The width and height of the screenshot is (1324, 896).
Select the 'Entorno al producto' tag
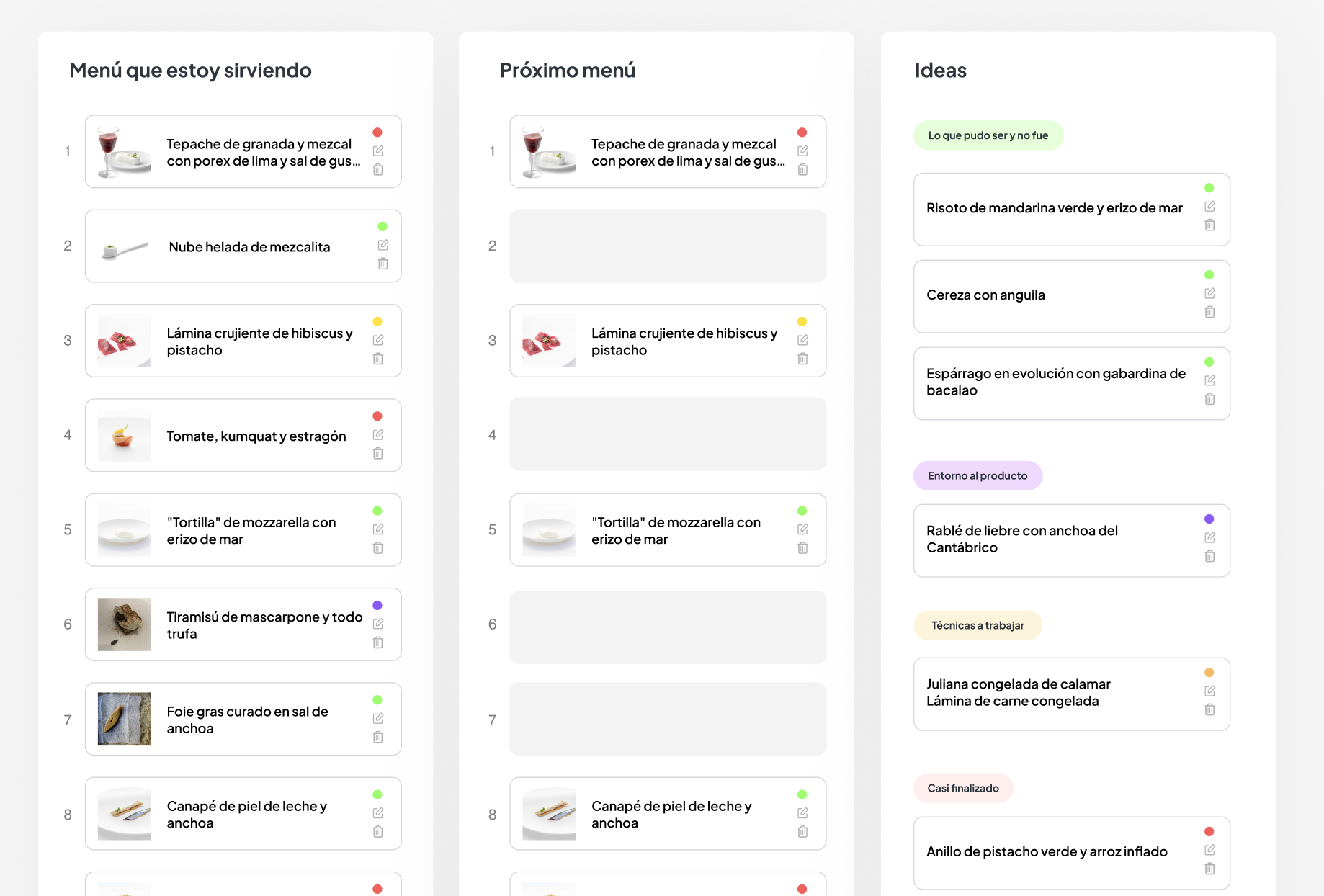[978, 476]
